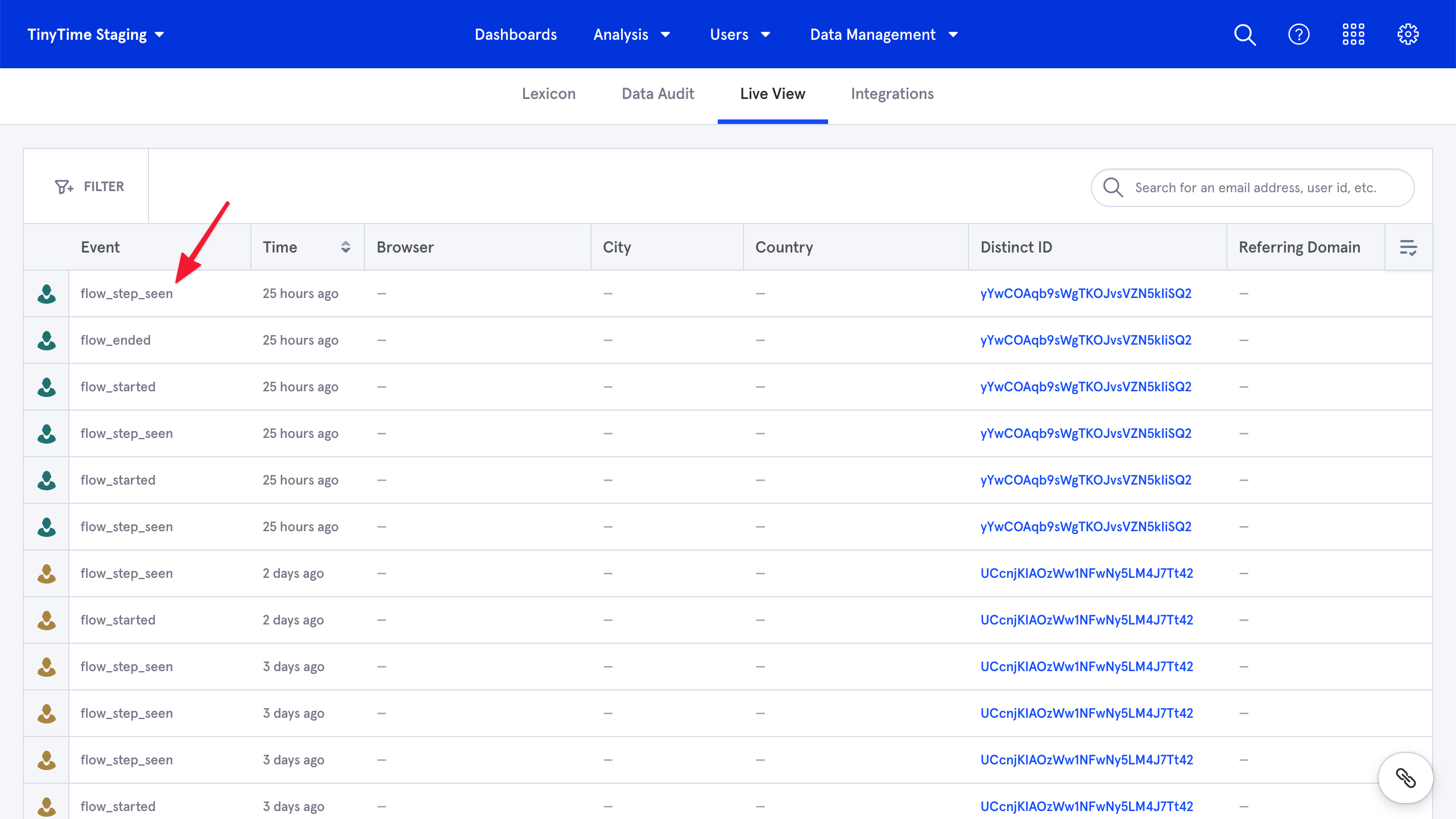This screenshot has width=1456, height=819.
Task: Click the flow_ended event name
Action: (115, 340)
